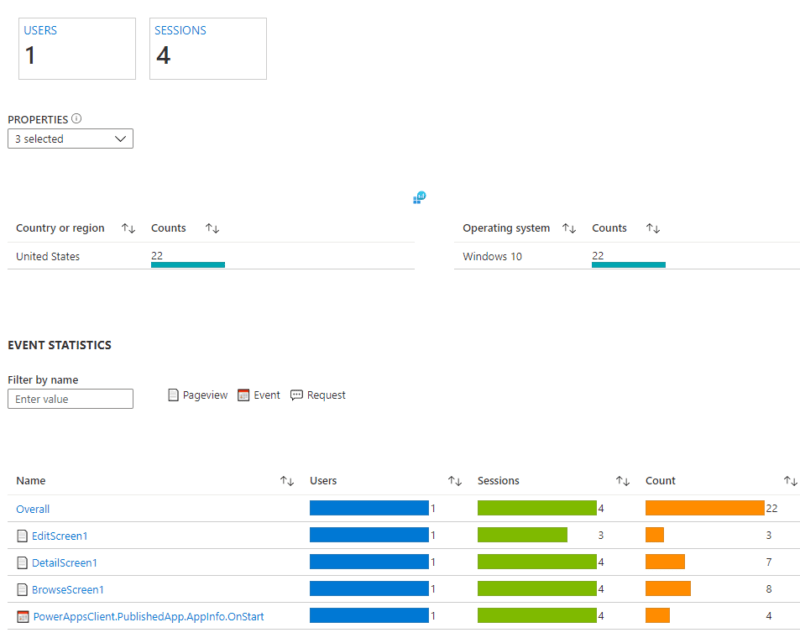Click the Event legend calendar icon
This screenshot has height=638, width=800.
pos(243,395)
